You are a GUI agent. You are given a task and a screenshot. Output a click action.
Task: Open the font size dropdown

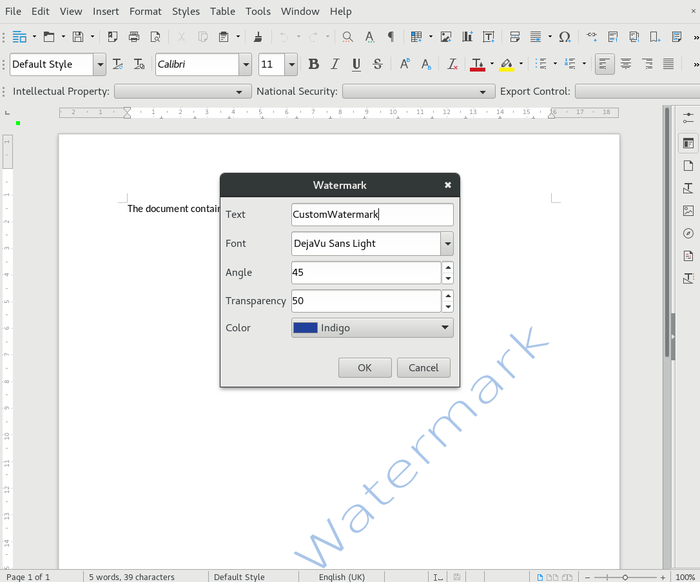291,64
